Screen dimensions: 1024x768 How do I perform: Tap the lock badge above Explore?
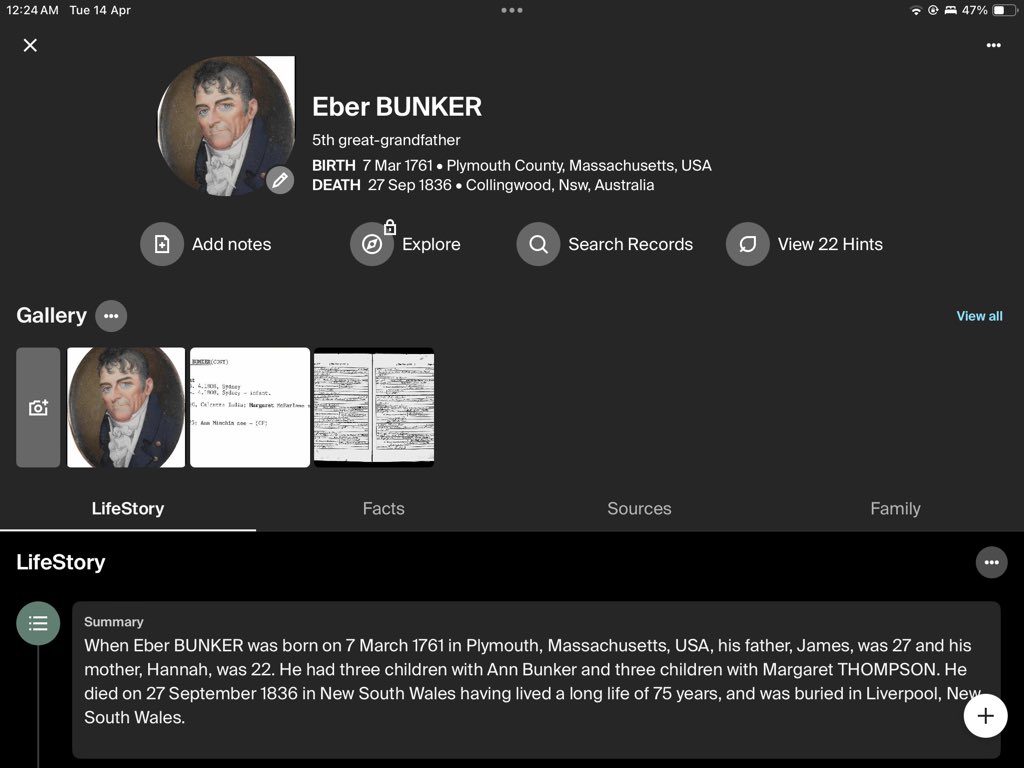tap(390, 227)
